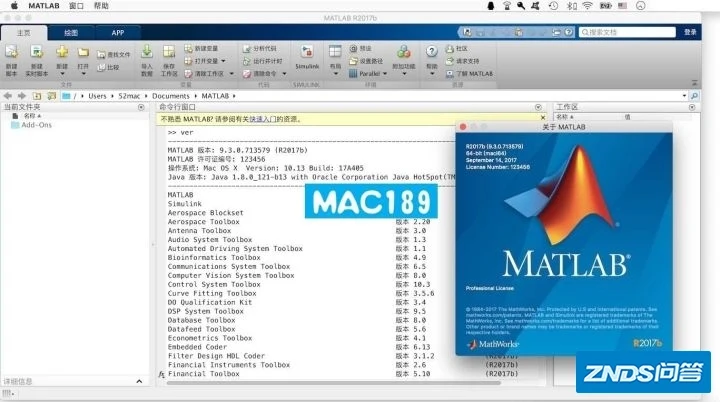Select Compare (比较) in toolstrip

coord(108,68)
